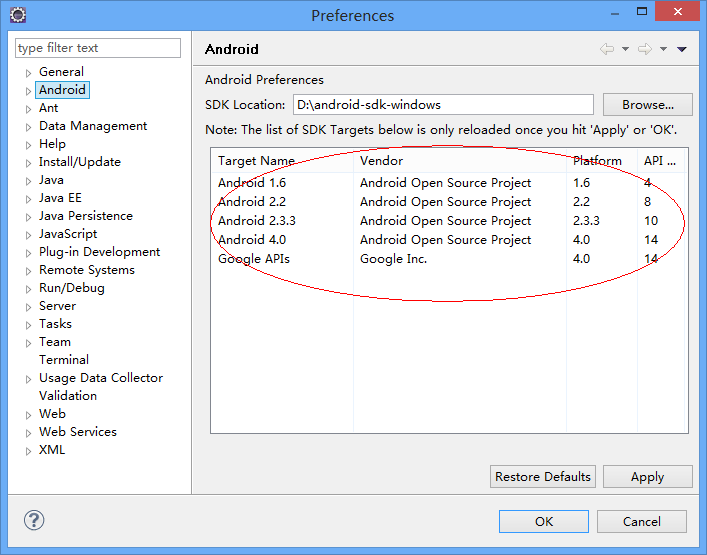707x555 pixels.
Task: Select Data Management in the tree
Action: click(93, 126)
